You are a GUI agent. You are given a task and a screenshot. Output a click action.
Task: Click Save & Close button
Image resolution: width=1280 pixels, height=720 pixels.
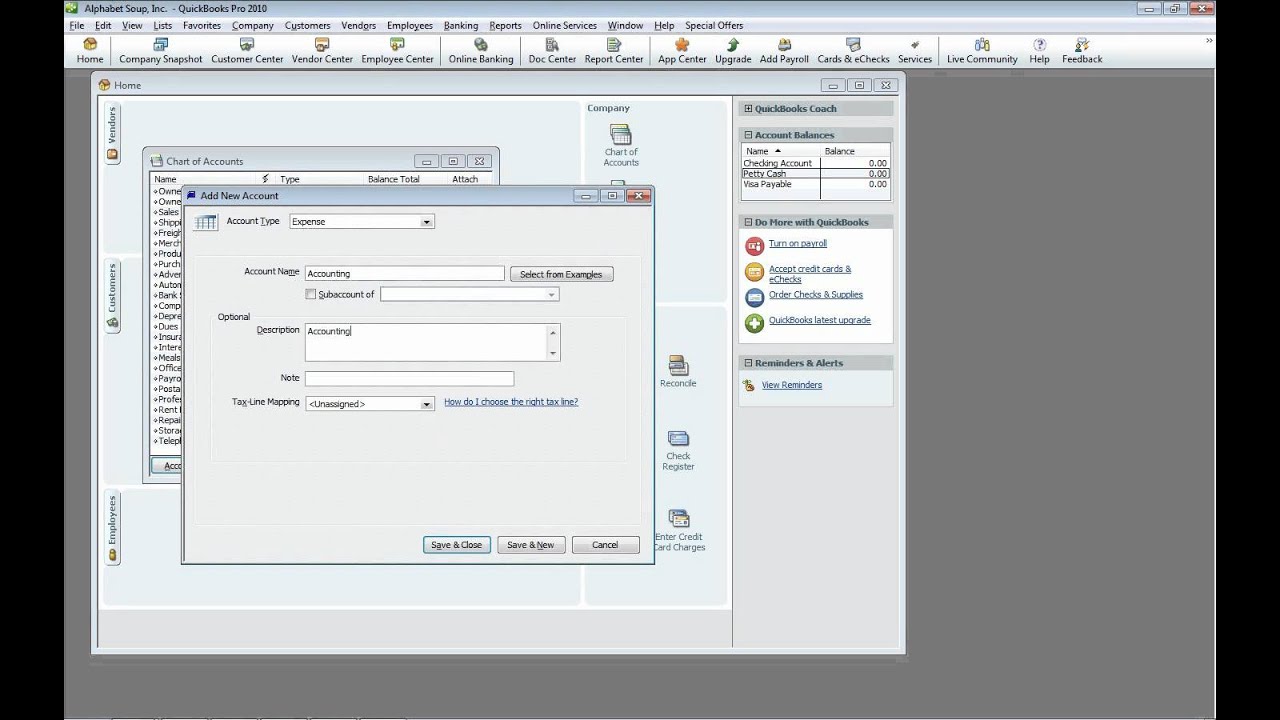tap(457, 545)
